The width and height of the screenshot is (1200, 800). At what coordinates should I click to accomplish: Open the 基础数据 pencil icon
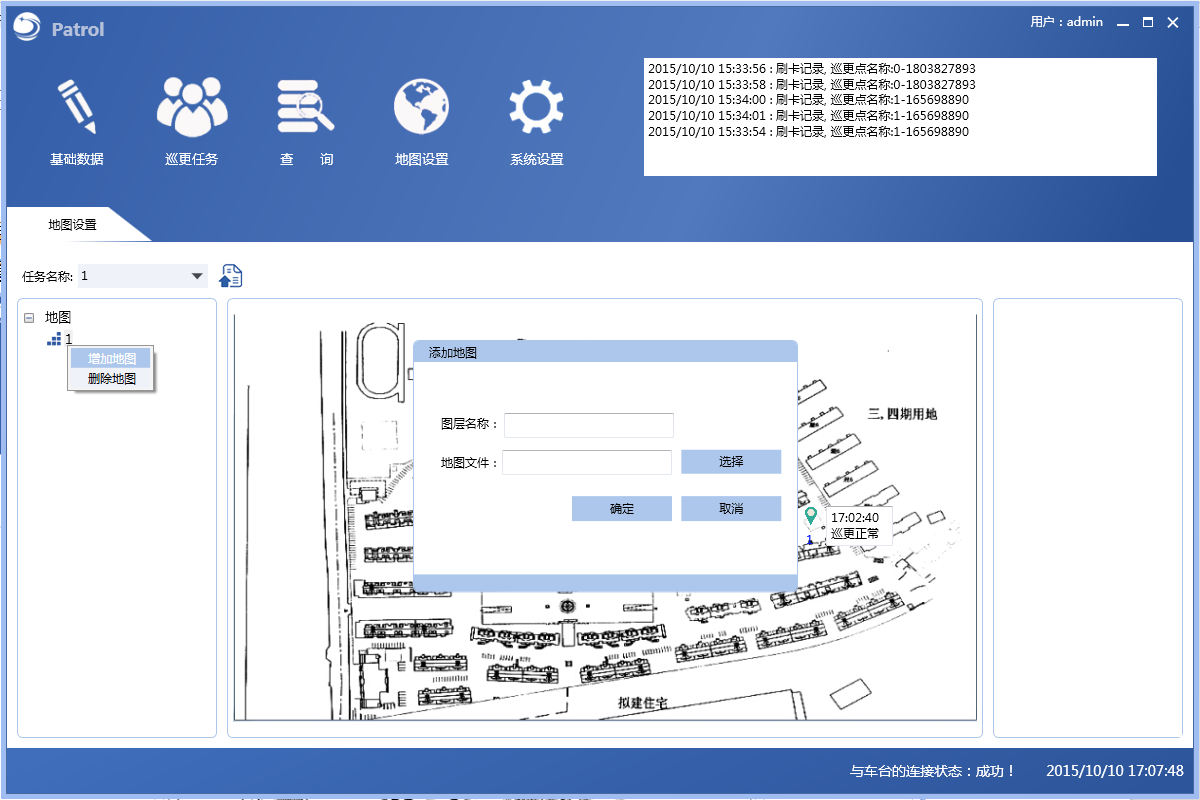pos(76,108)
